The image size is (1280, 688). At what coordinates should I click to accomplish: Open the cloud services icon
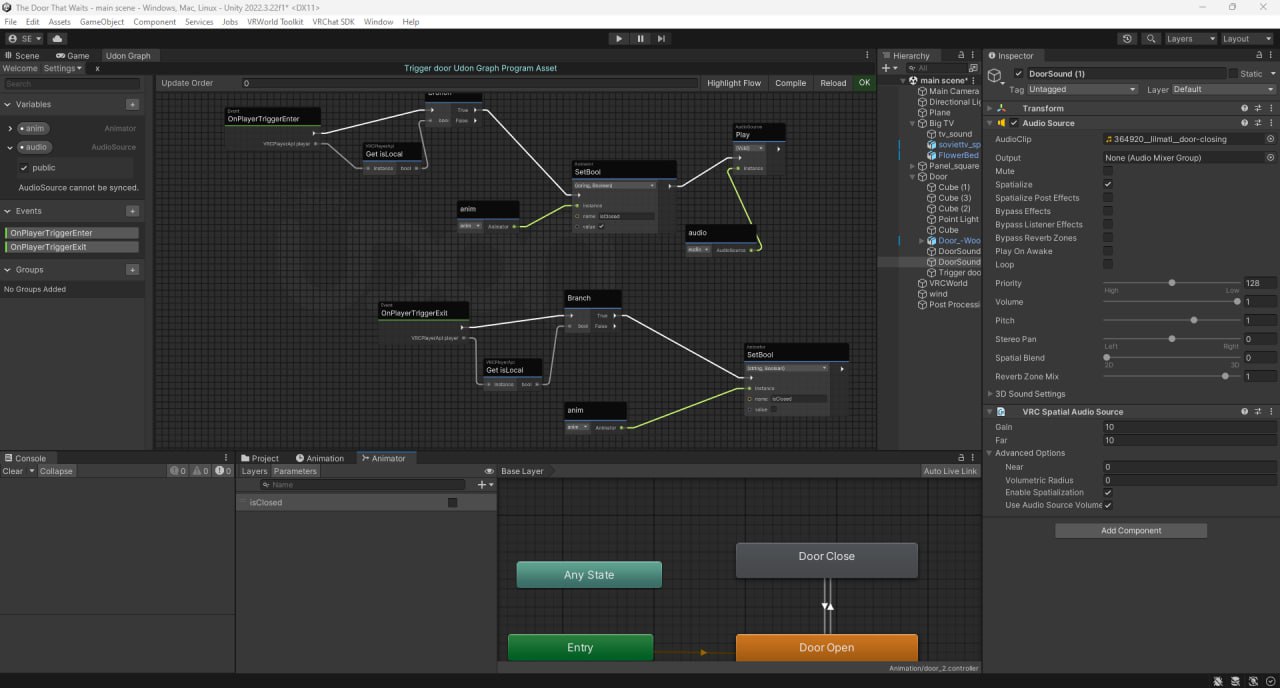pos(57,39)
